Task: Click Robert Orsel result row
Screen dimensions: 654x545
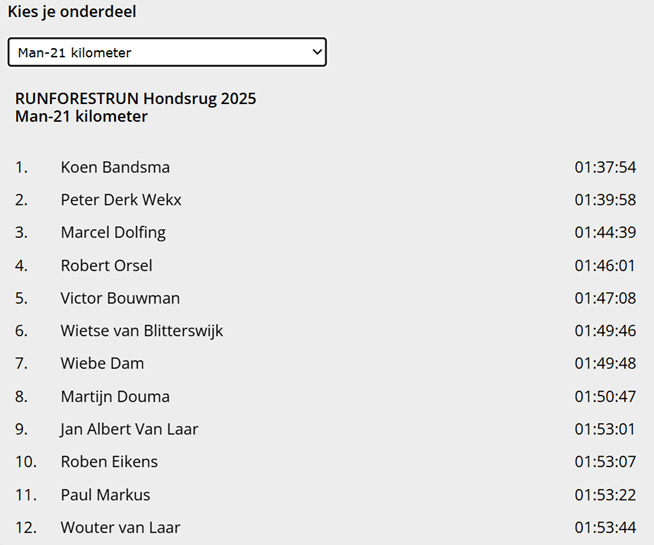Action: point(106,266)
